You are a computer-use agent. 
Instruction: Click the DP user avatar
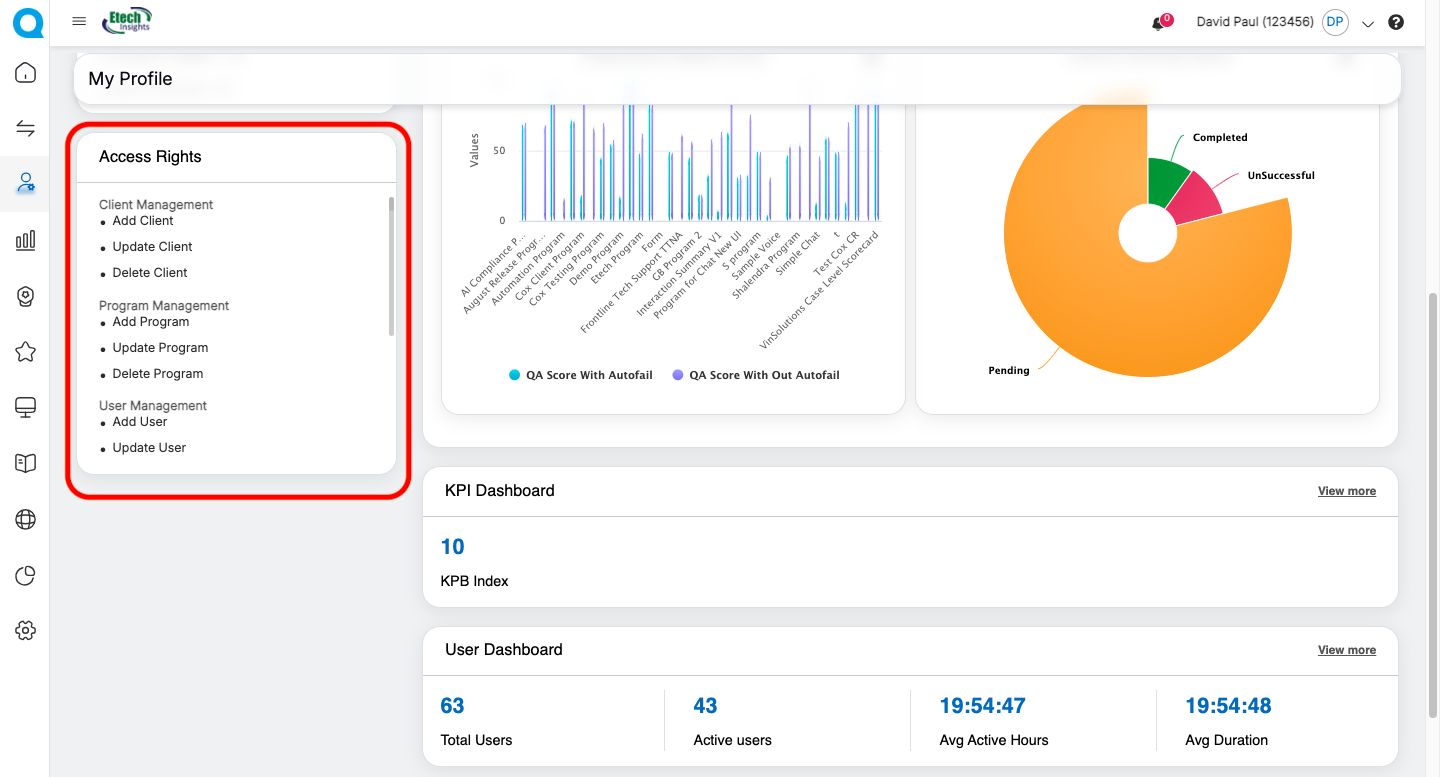(1335, 22)
